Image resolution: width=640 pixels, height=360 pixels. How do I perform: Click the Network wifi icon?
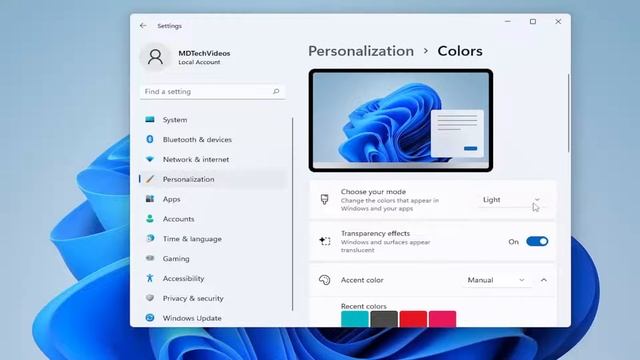click(x=150, y=159)
